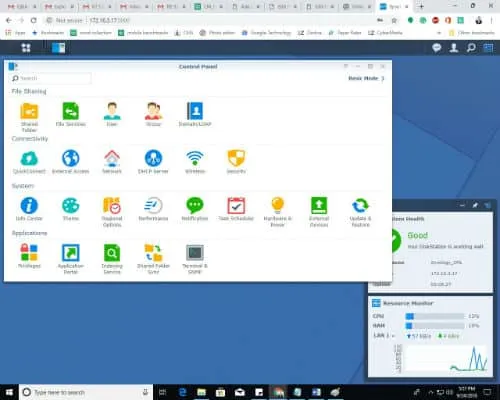Go back in browser
This screenshot has height=400, width=500.
[x=9, y=20]
